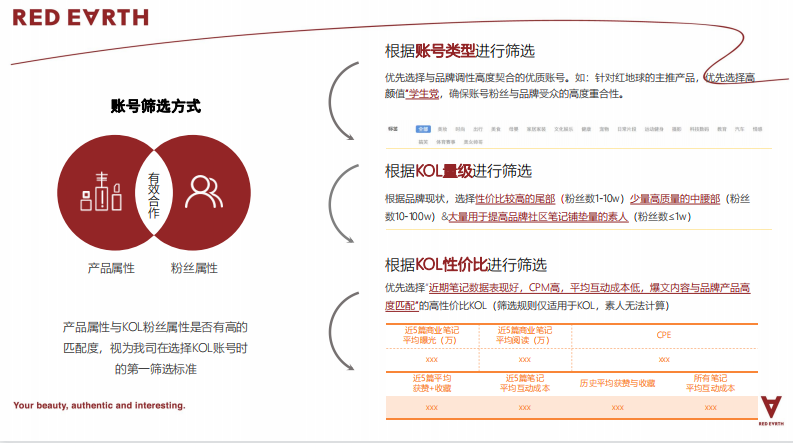Click the 近5篇笔记平均互动成本 table header
This screenshot has height=443, width=793.
pos(524,383)
